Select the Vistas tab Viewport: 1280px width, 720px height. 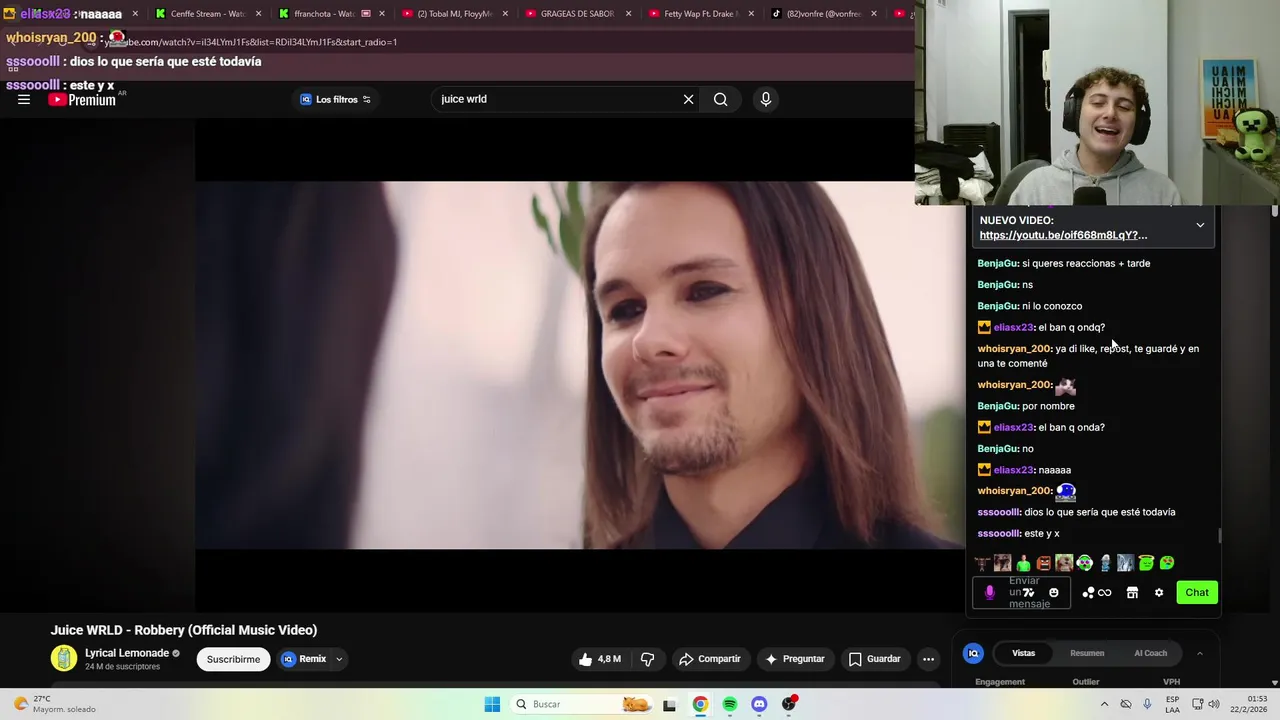pyautogui.click(x=1023, y=653)
